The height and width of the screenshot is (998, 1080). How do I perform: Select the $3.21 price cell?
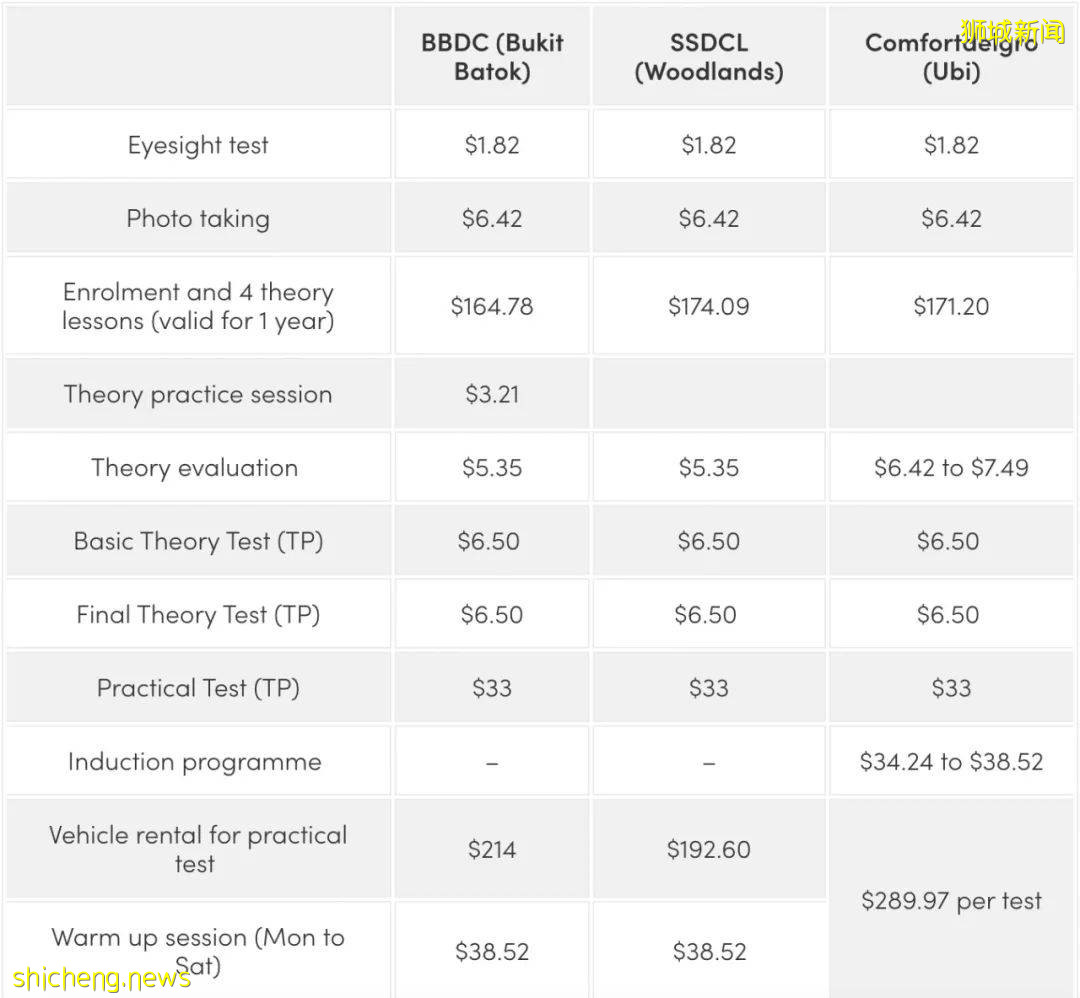coord(492,394)
